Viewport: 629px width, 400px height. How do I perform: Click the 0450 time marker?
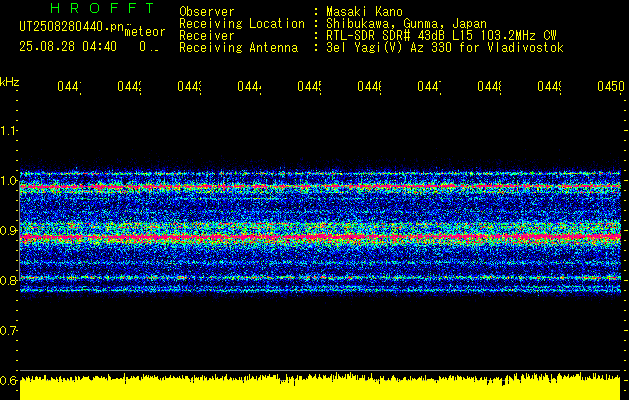click(611, 87)
